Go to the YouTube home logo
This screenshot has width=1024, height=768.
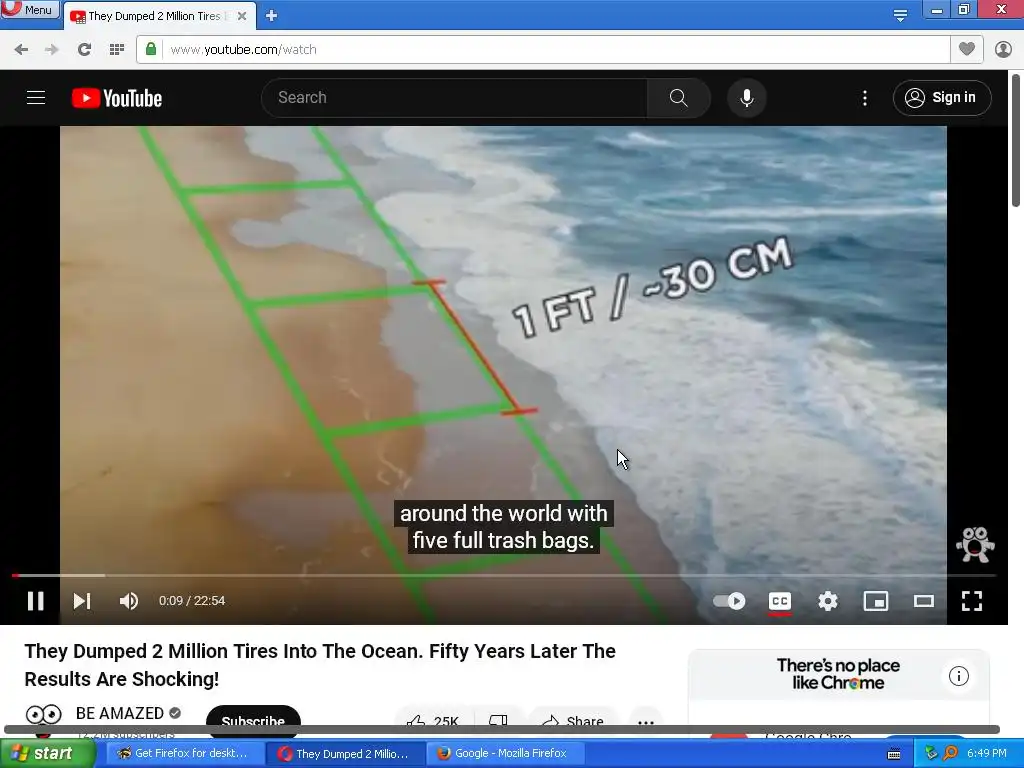117,98
